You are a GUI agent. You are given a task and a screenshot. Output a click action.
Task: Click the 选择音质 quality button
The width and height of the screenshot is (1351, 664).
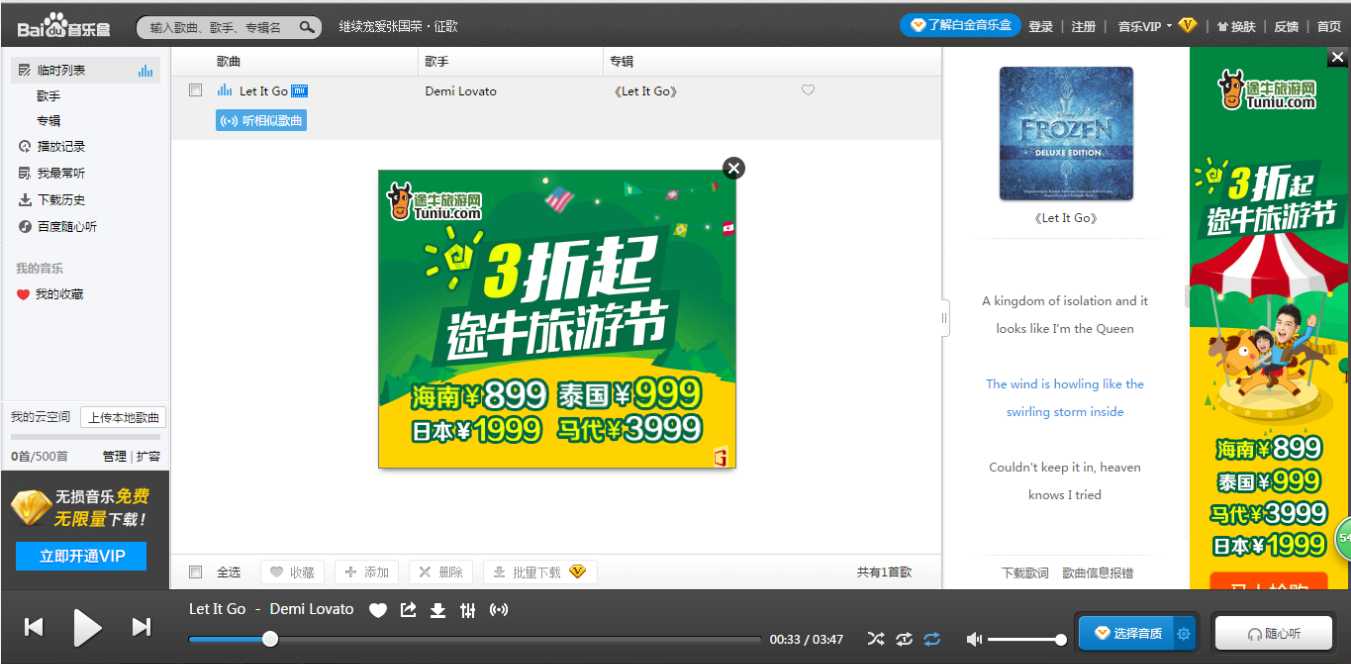(x=1127, y=633)
